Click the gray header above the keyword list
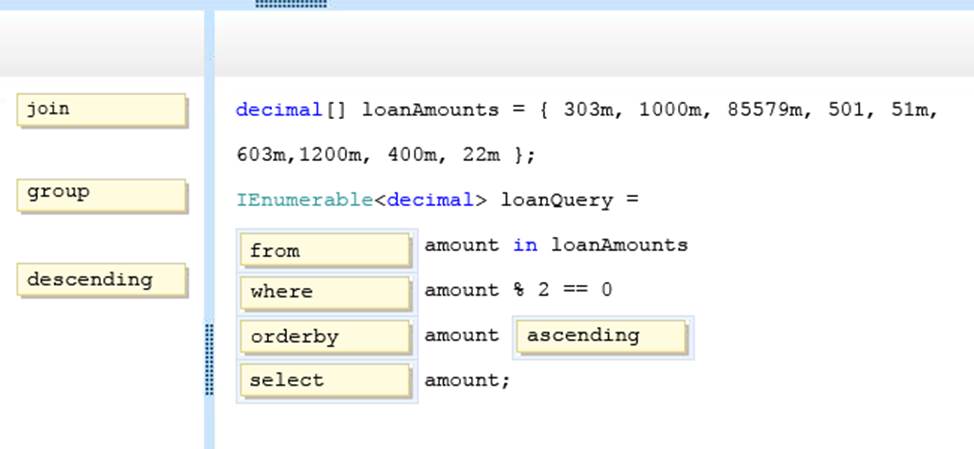The width and height of the screenshot is (974, 449). 101,44
